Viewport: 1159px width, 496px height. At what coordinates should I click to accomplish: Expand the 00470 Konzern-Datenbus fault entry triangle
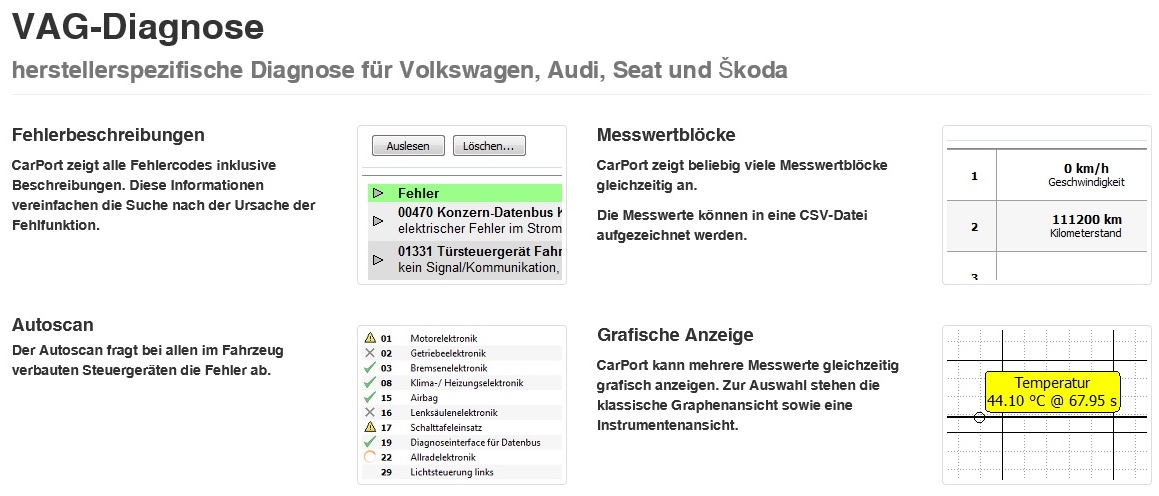[378, 220]
